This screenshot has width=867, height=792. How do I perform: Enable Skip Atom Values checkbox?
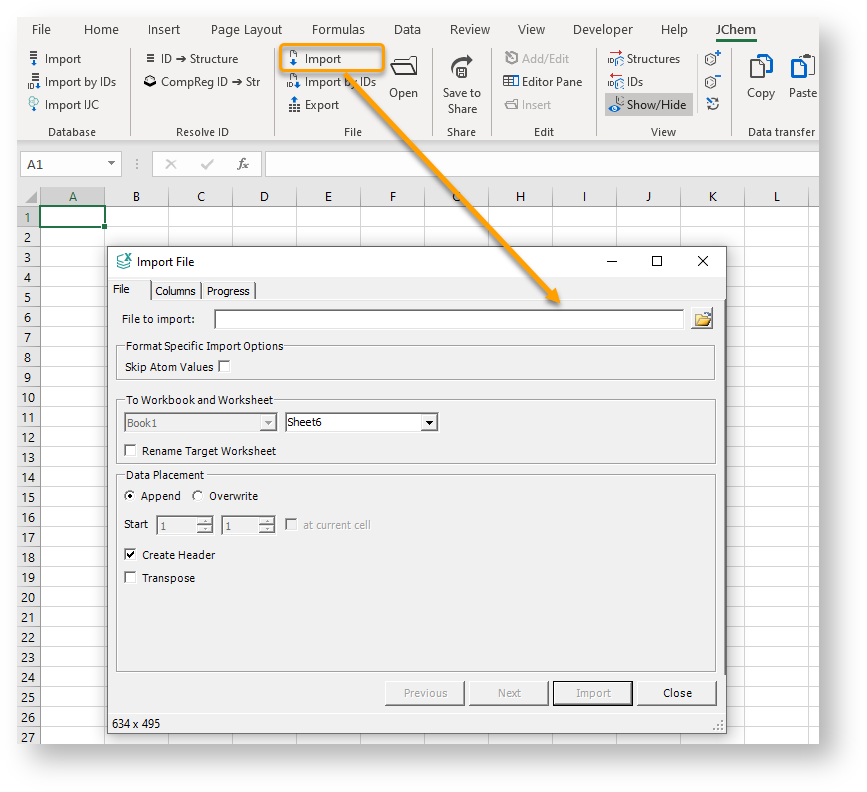click(x=224, y=367)
